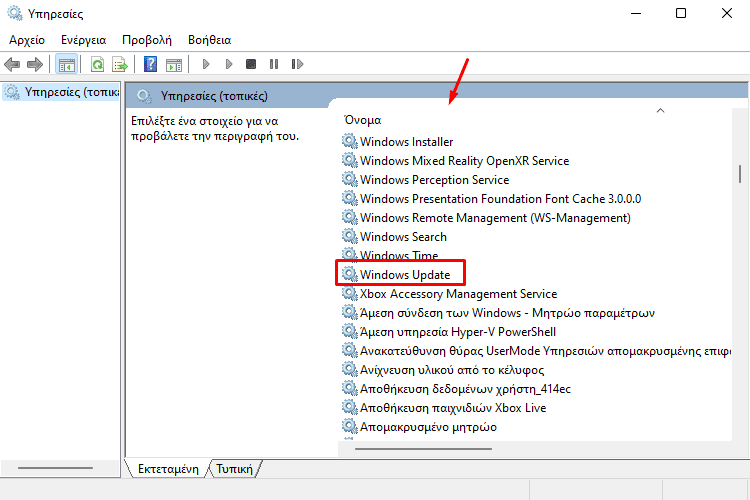Open the Αρχείο menu
The height and width of the screenshot is (500, 750).
[x=27, y=40]
